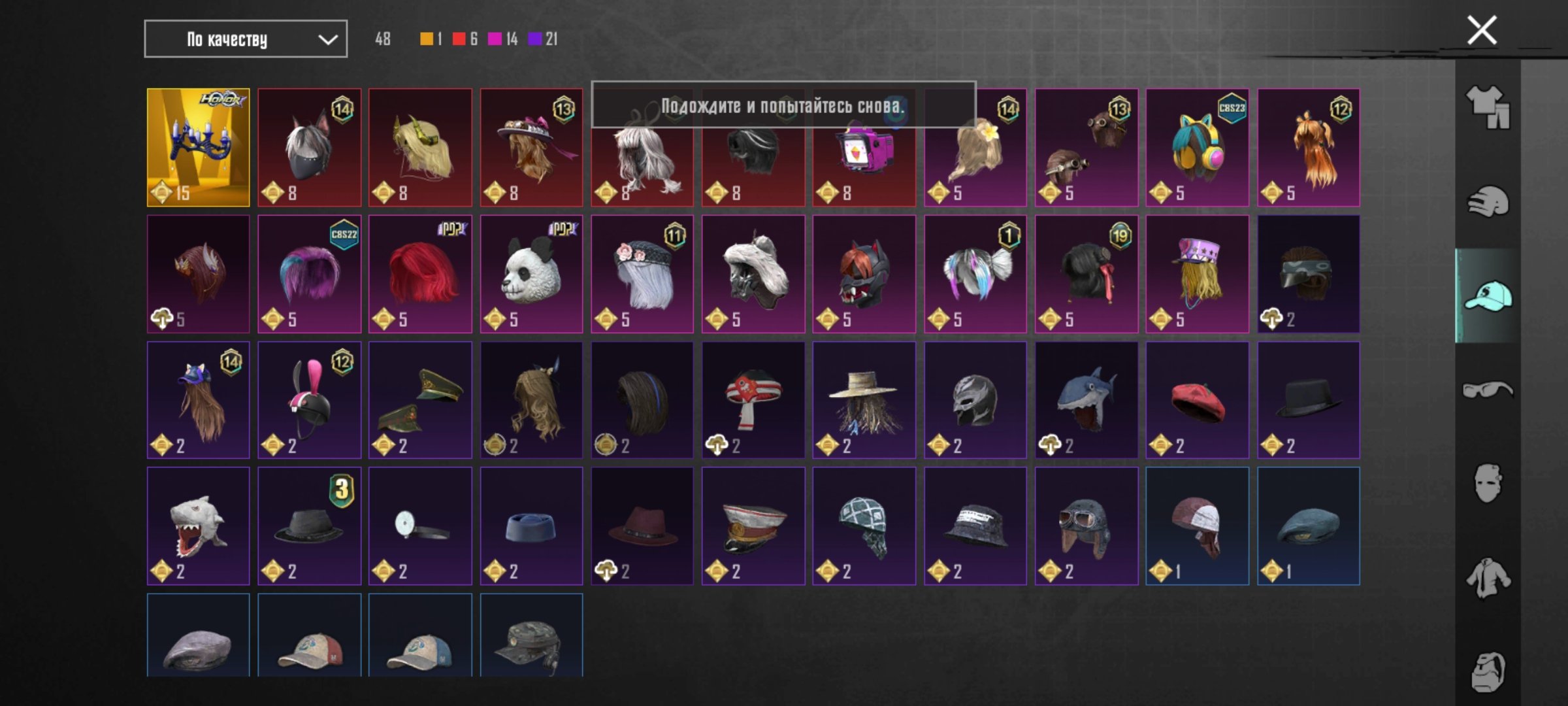The image size is (1568, 706).
Task: Switch to the glasses category icon
Action: [x=1488, y=390]
